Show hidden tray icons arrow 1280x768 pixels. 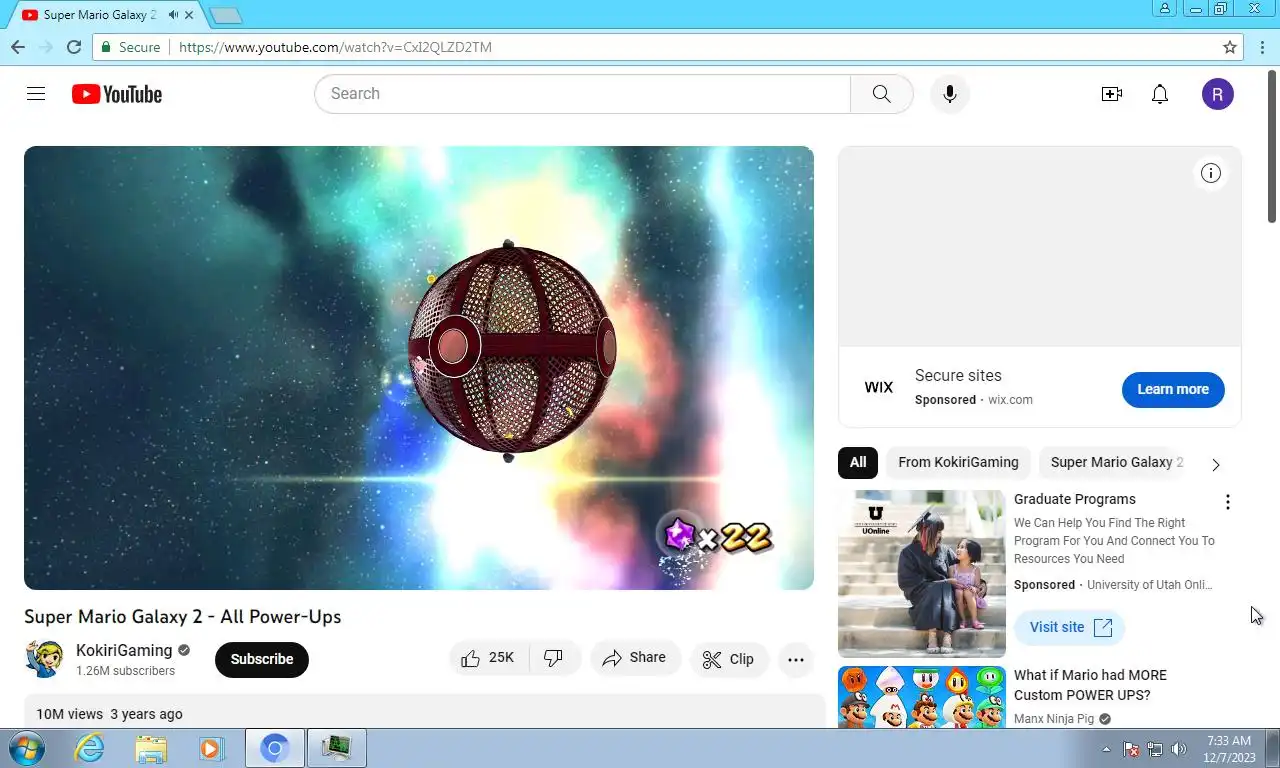1106,749
